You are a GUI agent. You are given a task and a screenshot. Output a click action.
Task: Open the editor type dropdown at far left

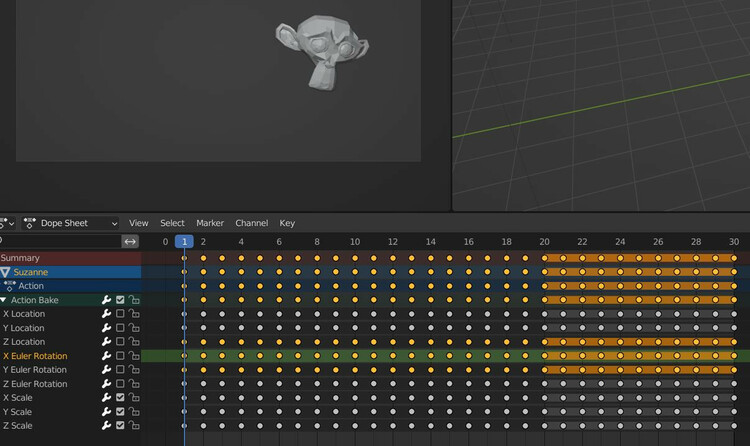(x=7, y=223)
